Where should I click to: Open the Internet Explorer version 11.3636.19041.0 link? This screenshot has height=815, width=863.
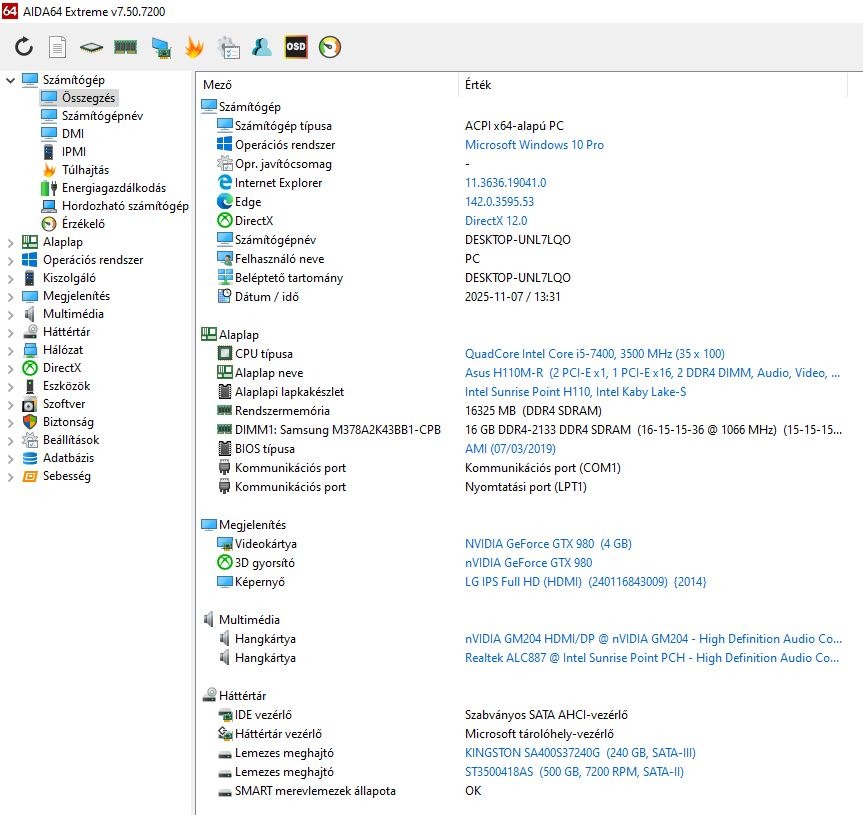[506, 183]
